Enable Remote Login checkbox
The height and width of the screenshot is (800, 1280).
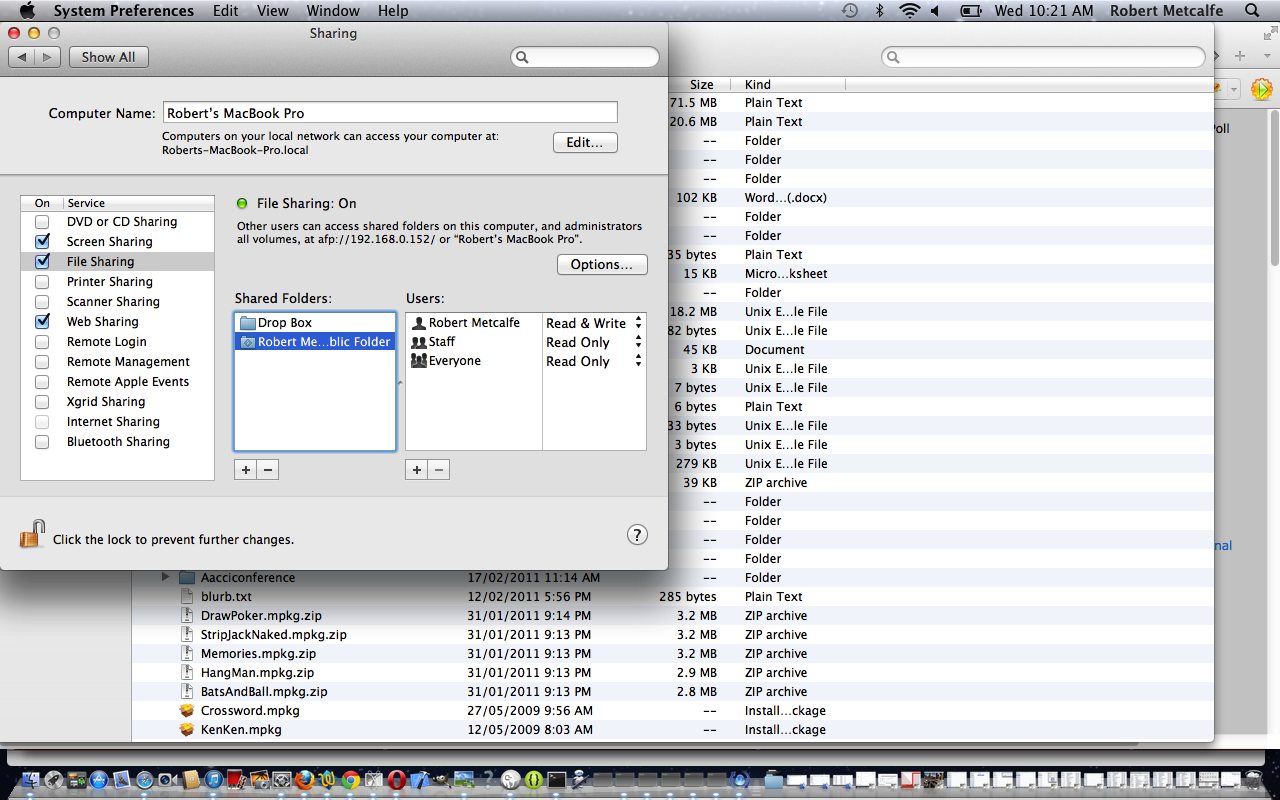click(x=42, y=342)
